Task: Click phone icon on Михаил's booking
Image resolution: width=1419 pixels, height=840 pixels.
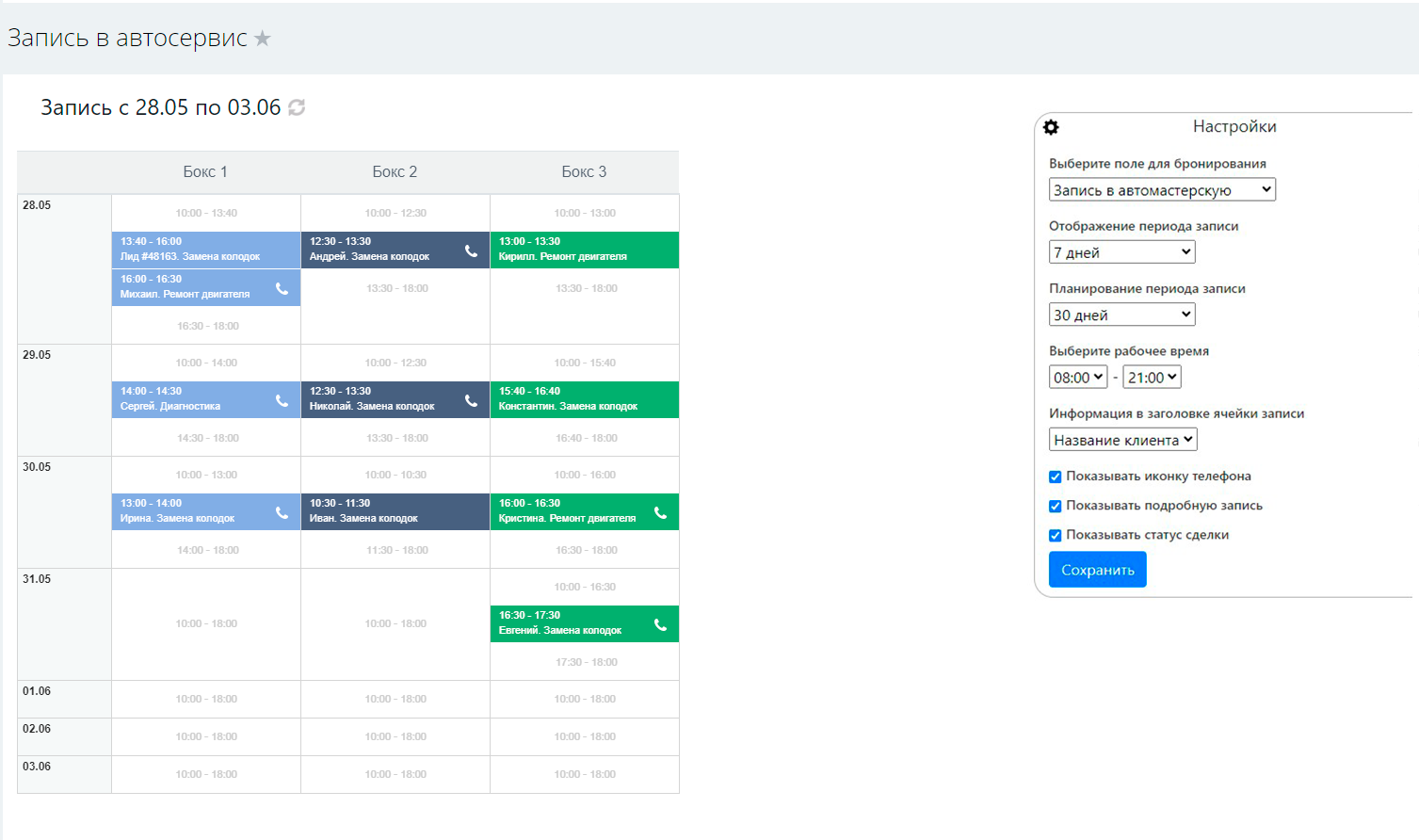Action: coord(282,288)
